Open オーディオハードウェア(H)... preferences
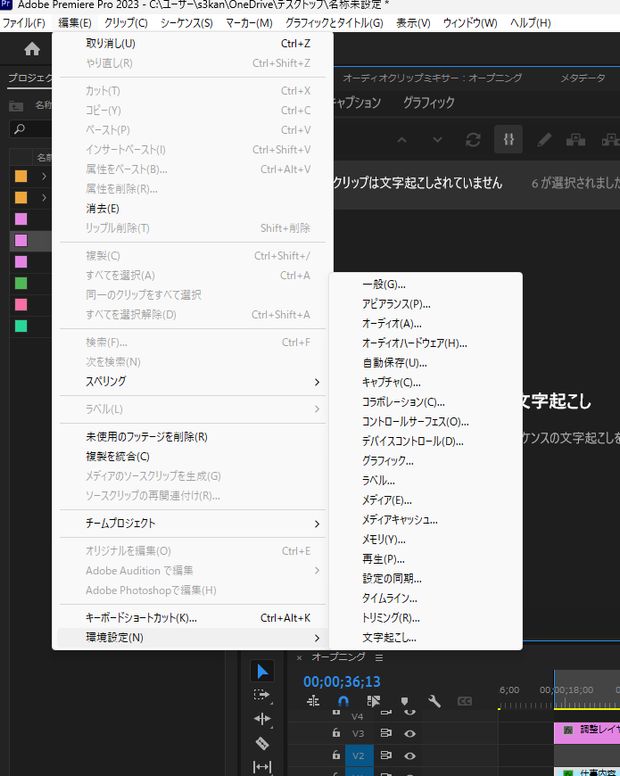 coord(426,343)
